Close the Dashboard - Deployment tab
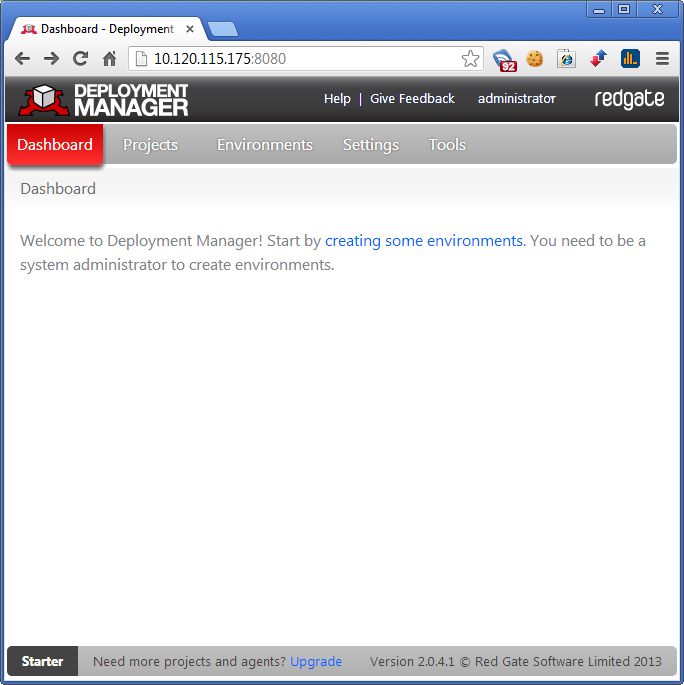684x685 pixels. click(x=190, y=29)
